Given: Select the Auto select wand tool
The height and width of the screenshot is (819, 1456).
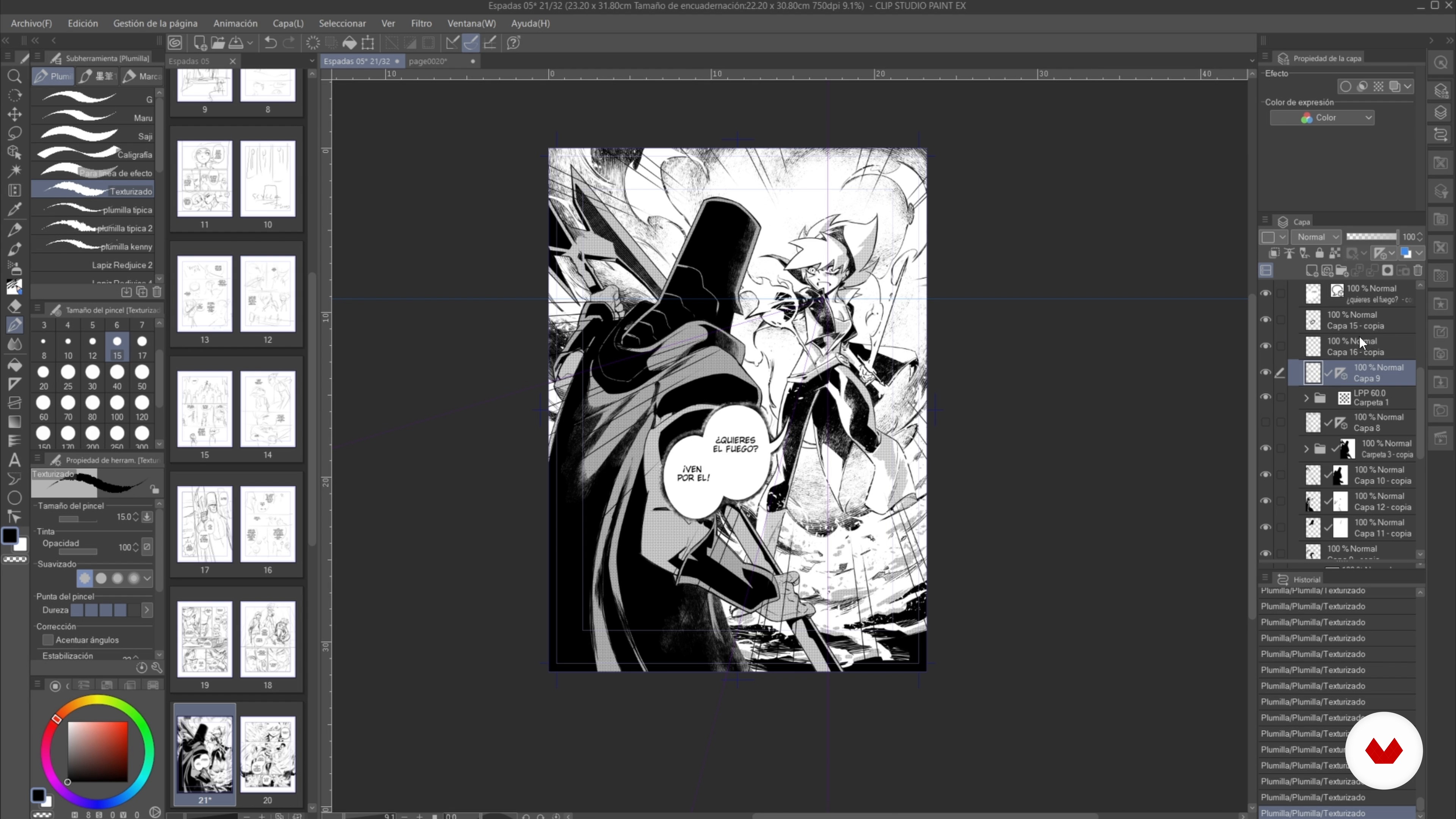Looking at the screenshot, I should tap(15, 171).
